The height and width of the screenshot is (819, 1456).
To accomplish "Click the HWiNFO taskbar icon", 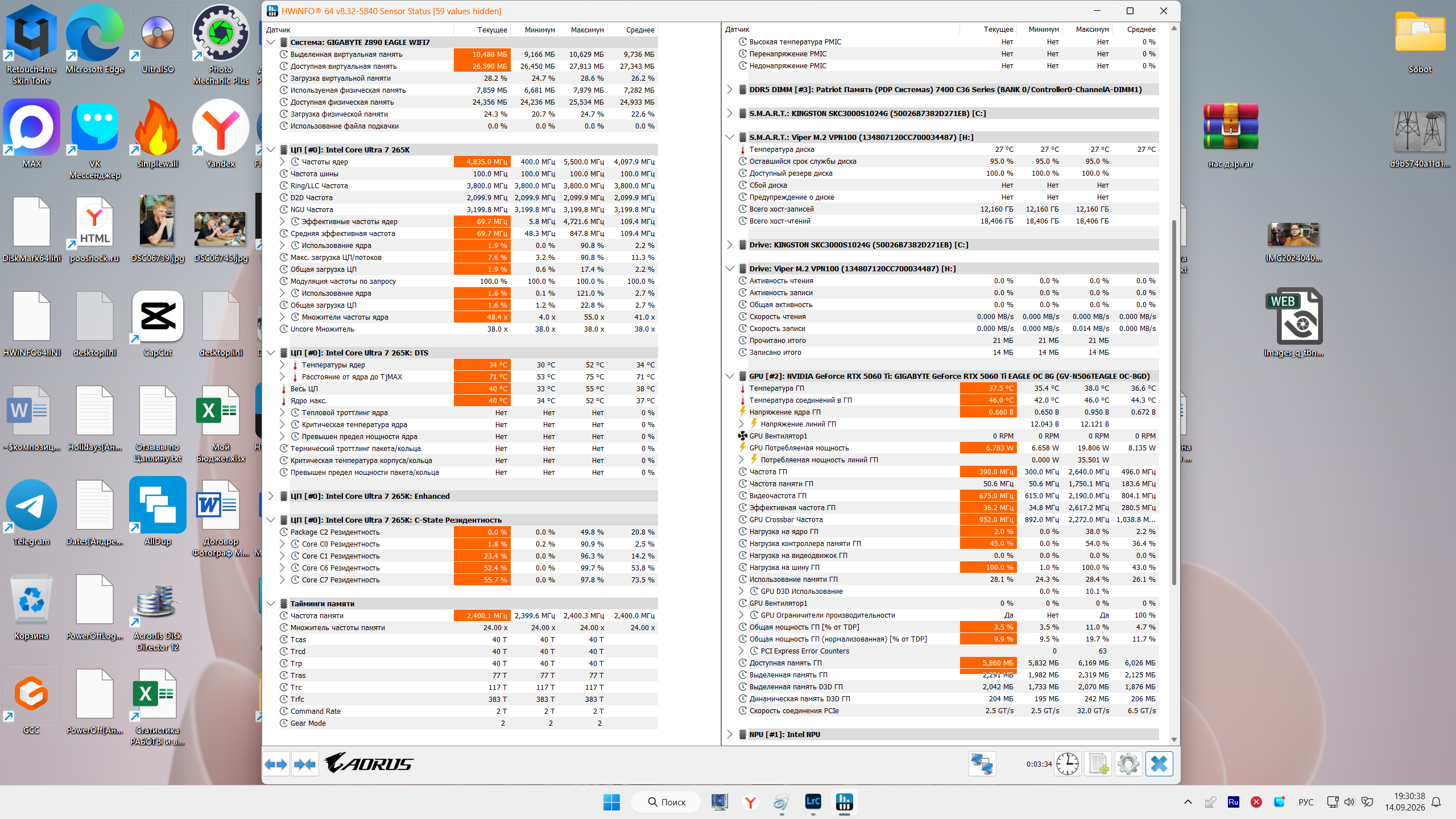I will pyautogui.click(x=845, y=802).
